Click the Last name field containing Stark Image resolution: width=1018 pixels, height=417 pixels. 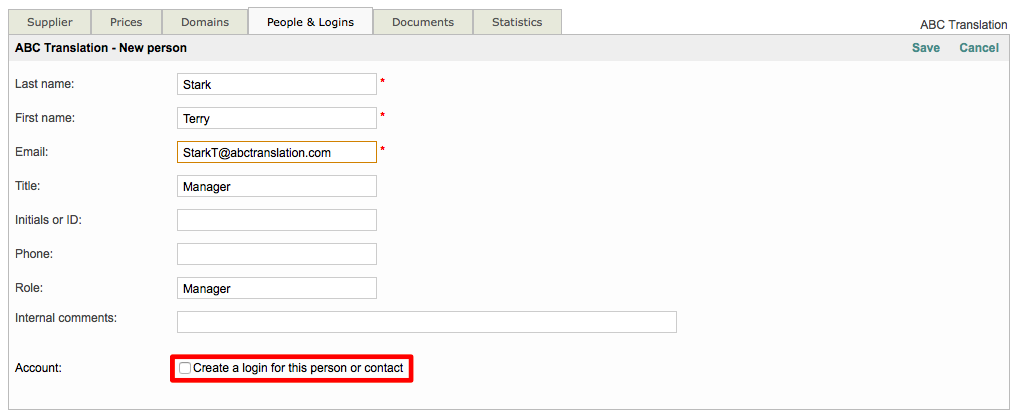click(276, 85)
